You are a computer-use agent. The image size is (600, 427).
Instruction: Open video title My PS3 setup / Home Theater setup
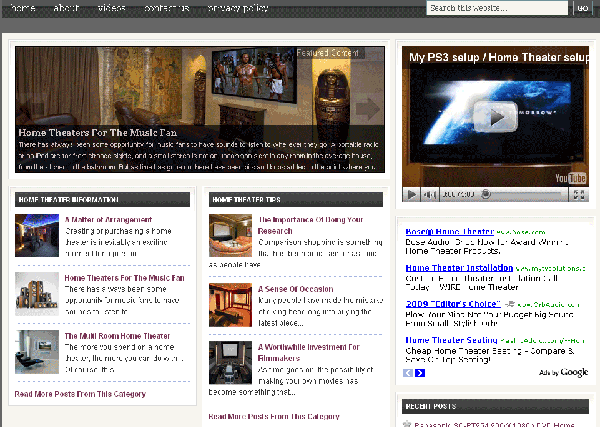[499, 57]
